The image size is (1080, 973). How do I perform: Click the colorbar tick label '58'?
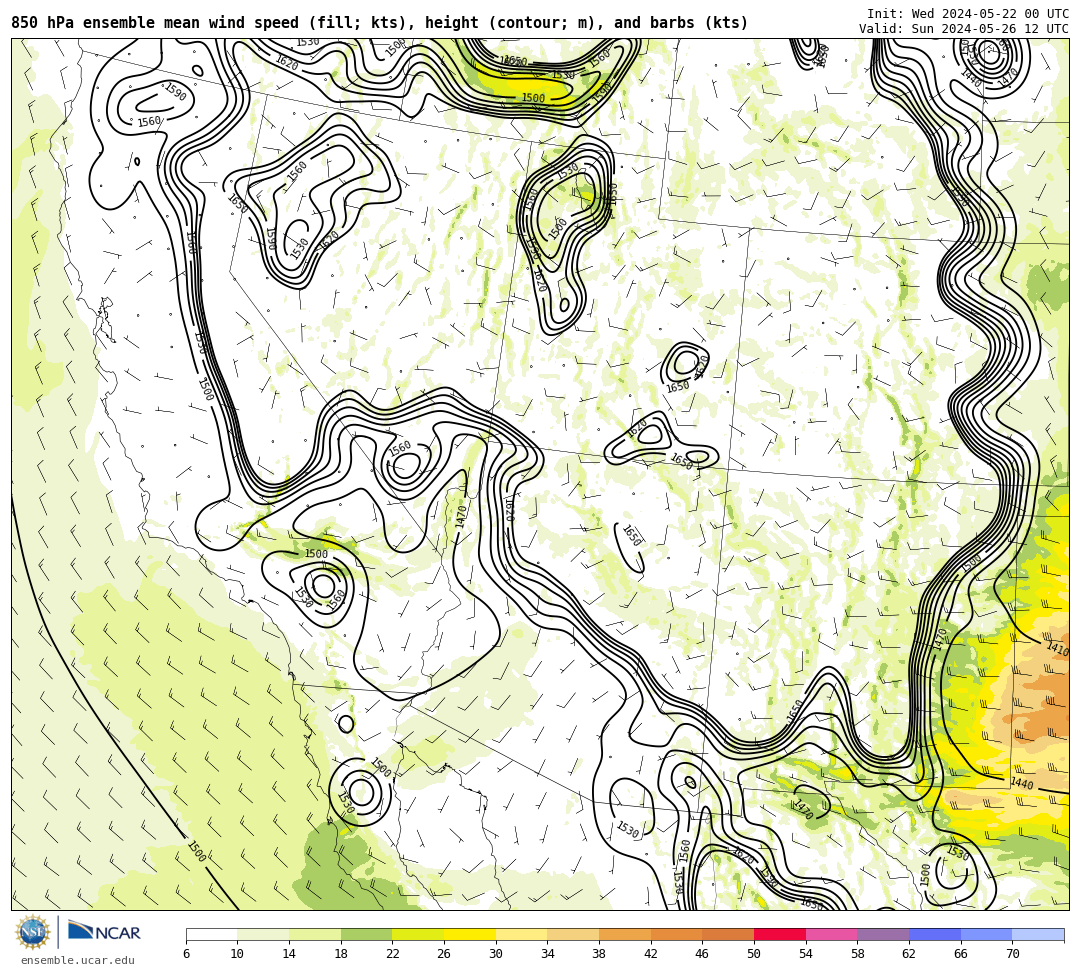(857, 954)
